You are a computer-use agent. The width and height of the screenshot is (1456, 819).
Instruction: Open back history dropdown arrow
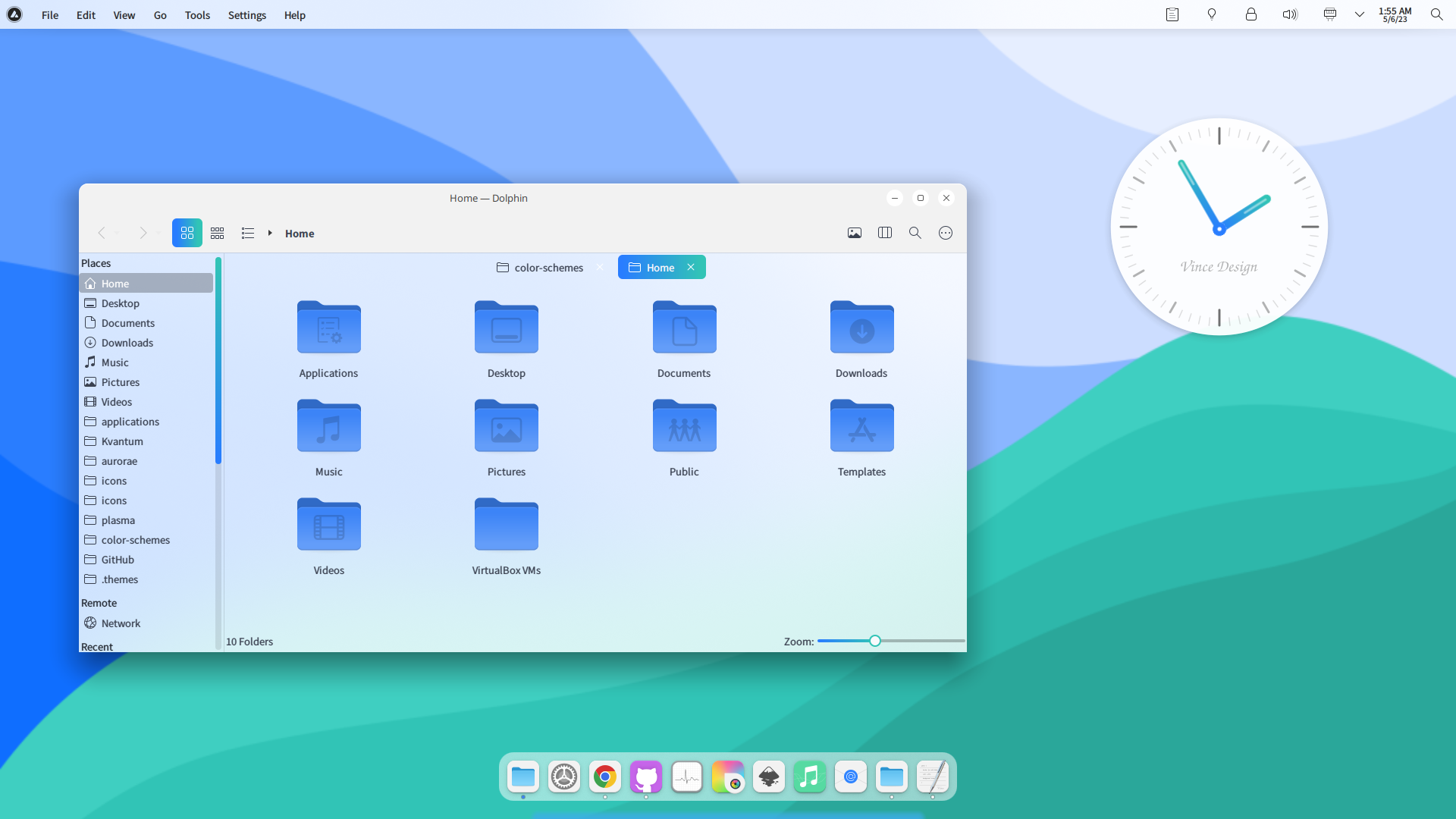[117, 234]
